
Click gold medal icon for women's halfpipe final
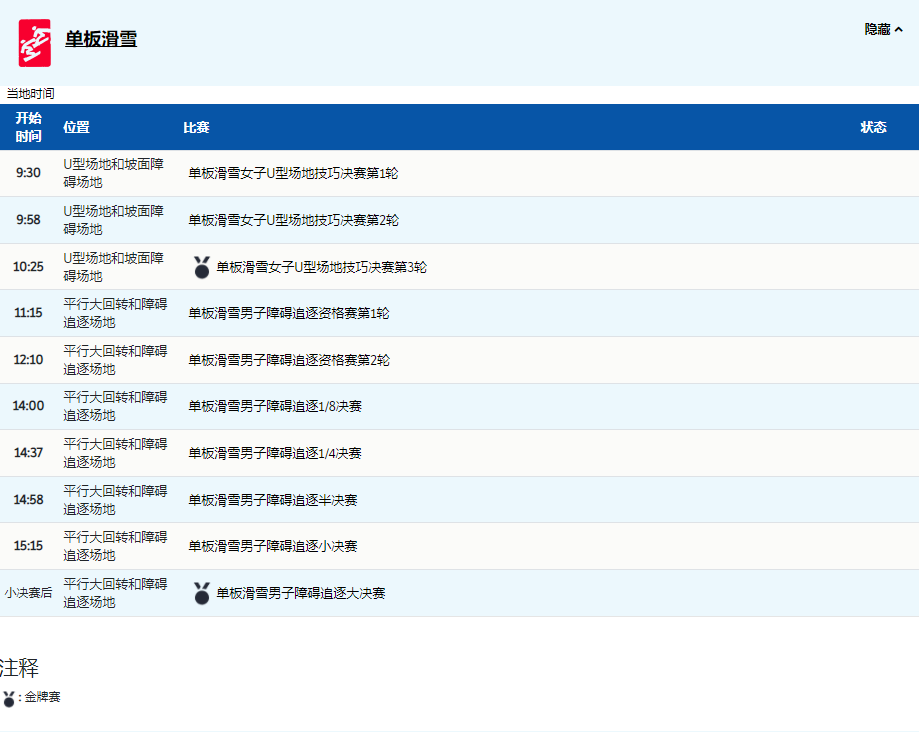pos(202,267)
